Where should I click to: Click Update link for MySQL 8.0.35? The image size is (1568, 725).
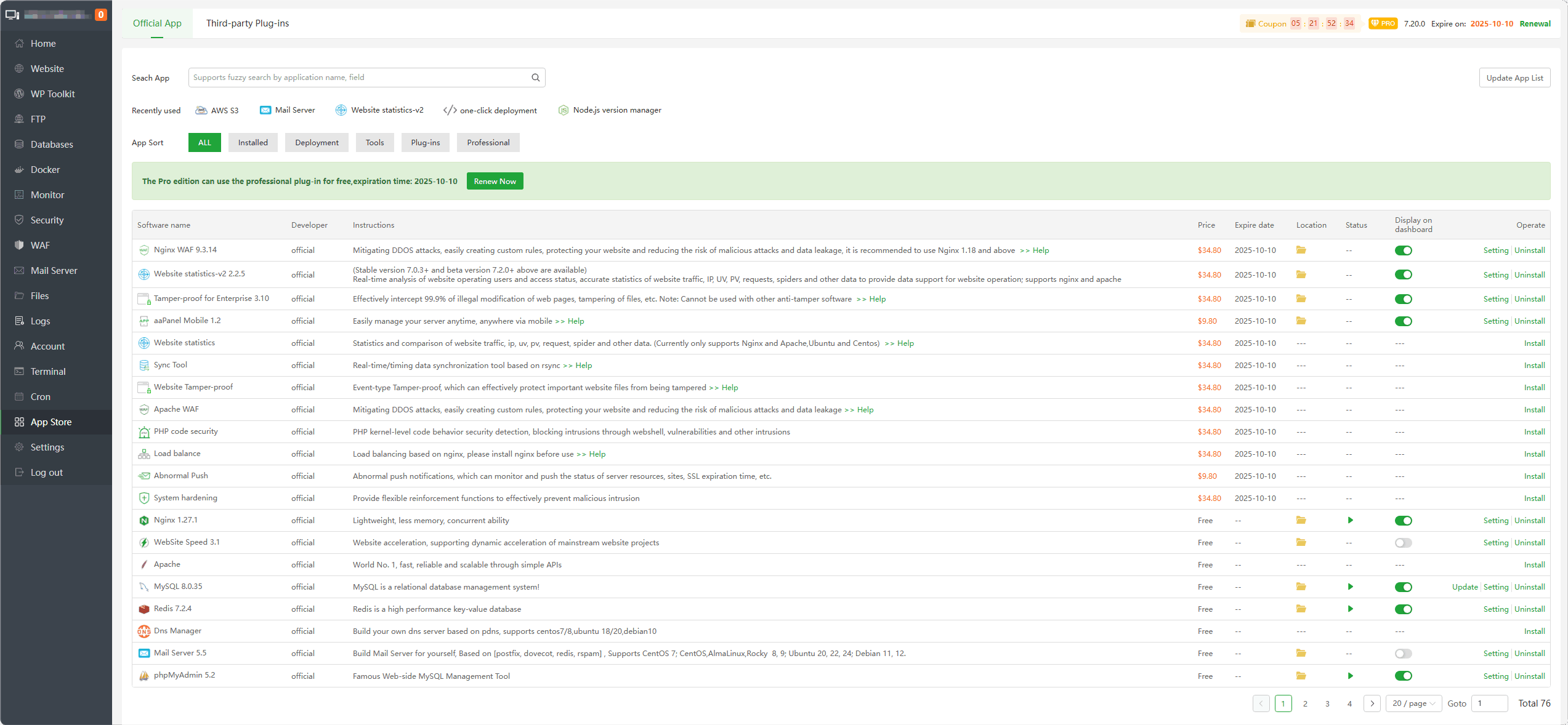(1465, 587)
